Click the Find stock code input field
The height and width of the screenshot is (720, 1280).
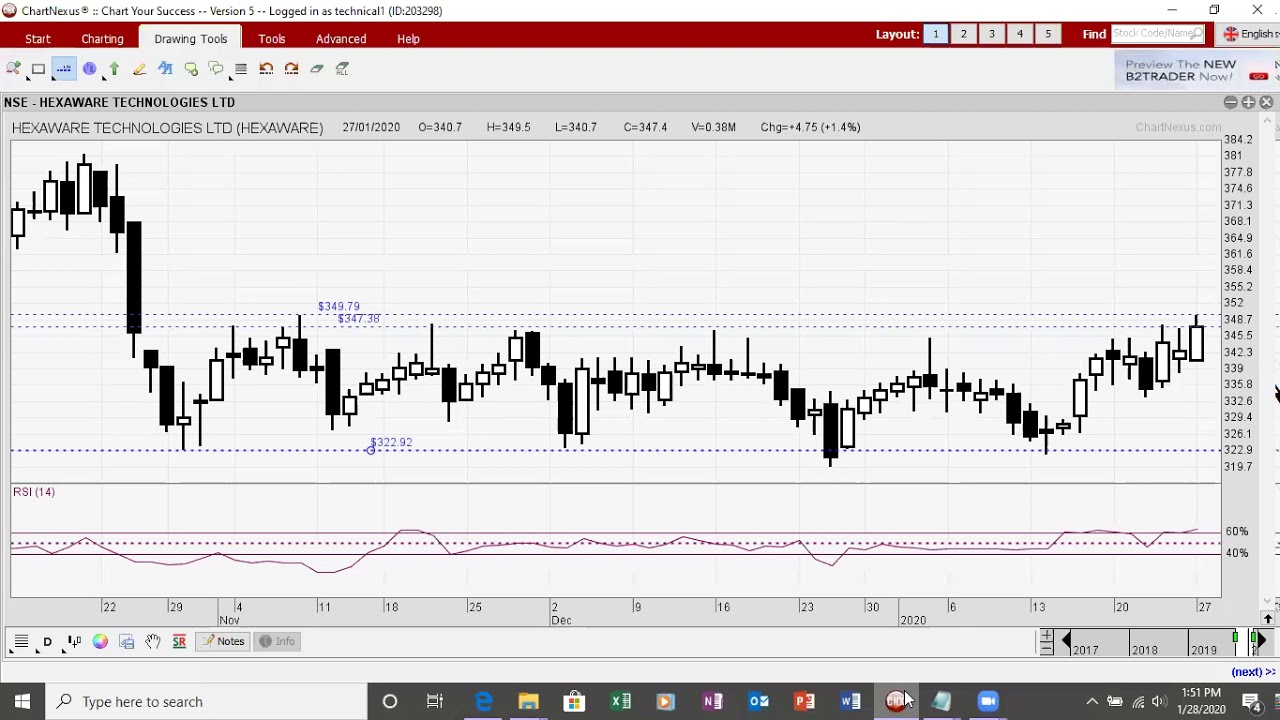pos(1158,34)
